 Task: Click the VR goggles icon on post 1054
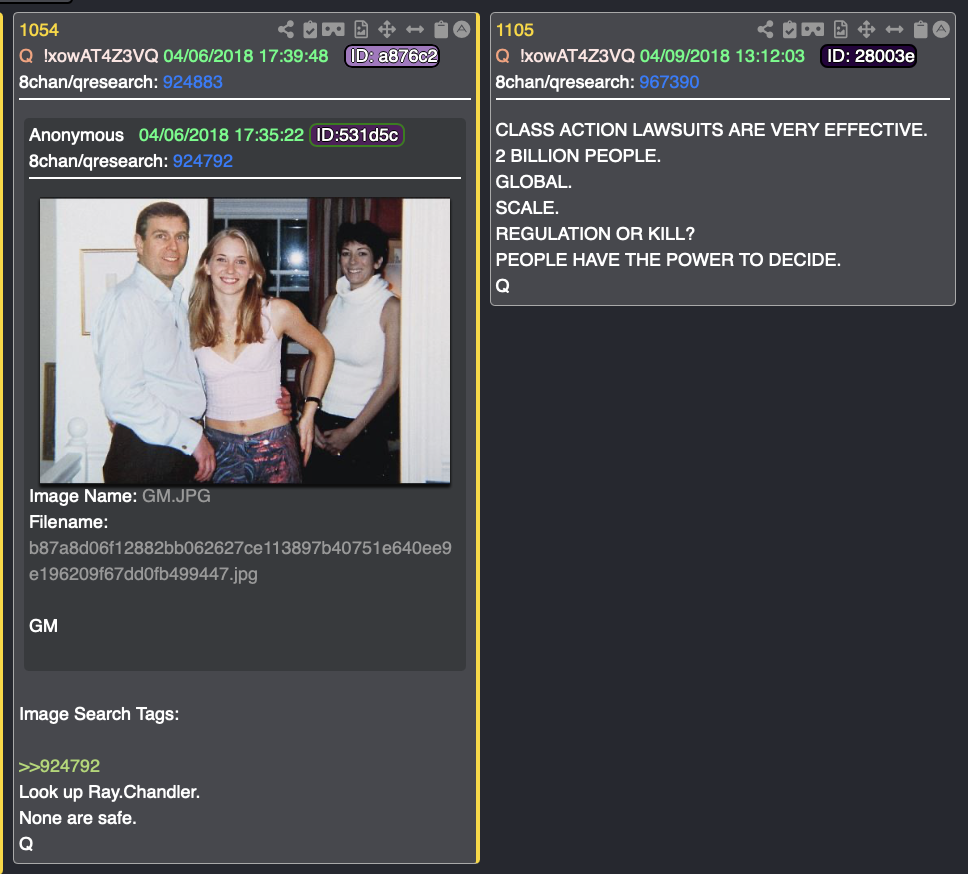coord(333,29)
